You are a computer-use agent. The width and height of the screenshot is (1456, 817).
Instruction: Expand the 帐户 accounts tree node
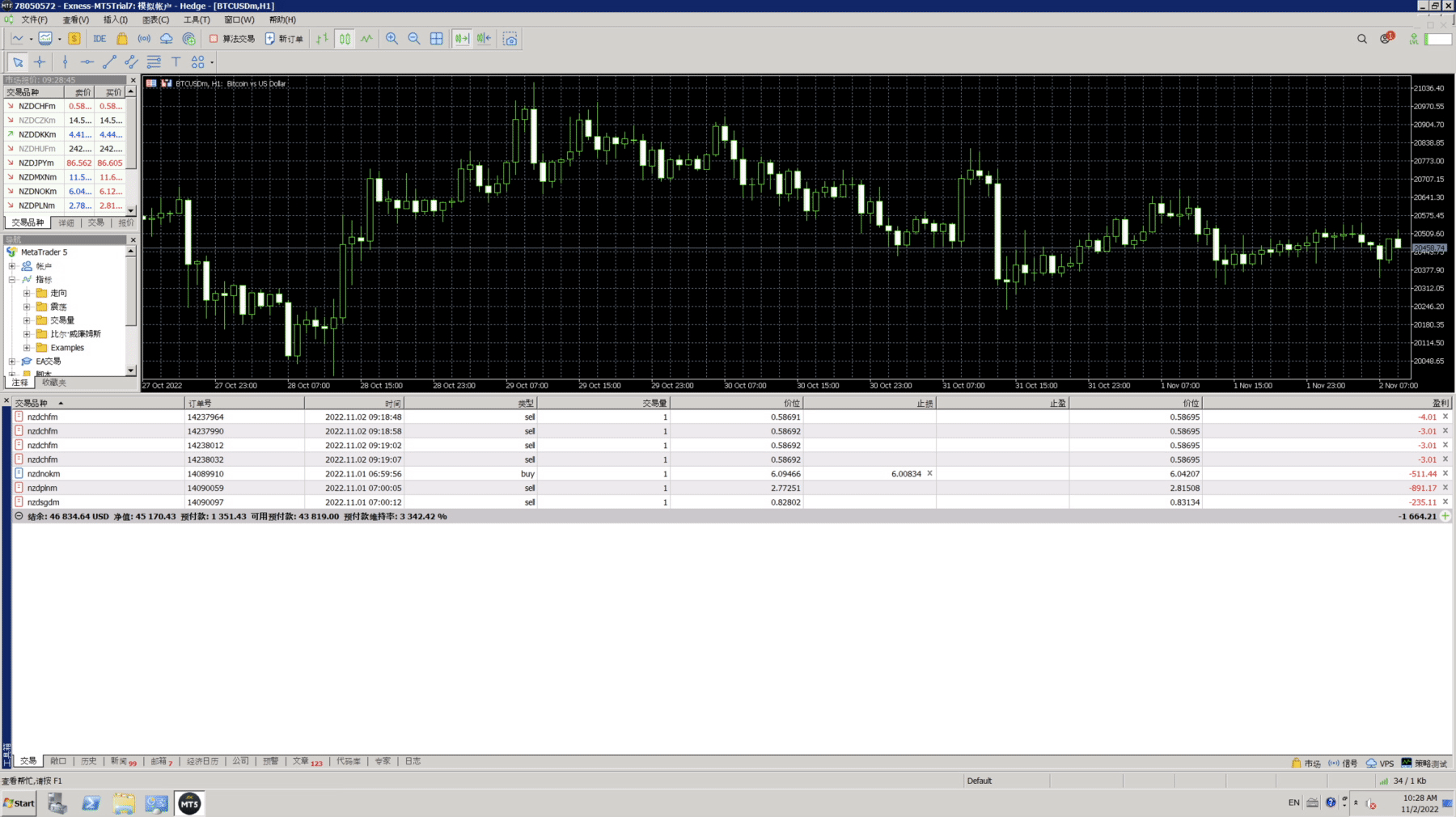click(x=12, y=266)
